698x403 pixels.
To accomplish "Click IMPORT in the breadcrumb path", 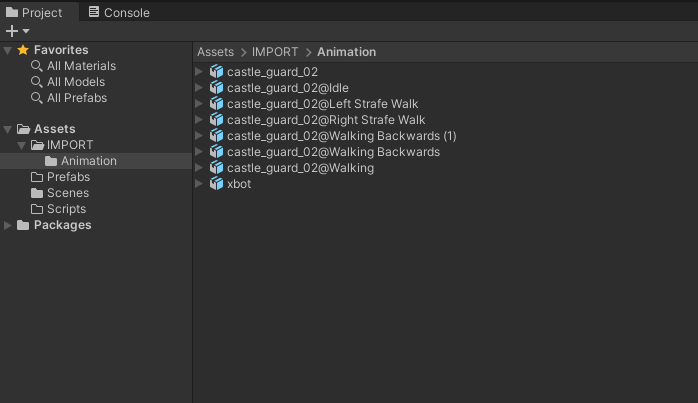I will click(274, 52).
